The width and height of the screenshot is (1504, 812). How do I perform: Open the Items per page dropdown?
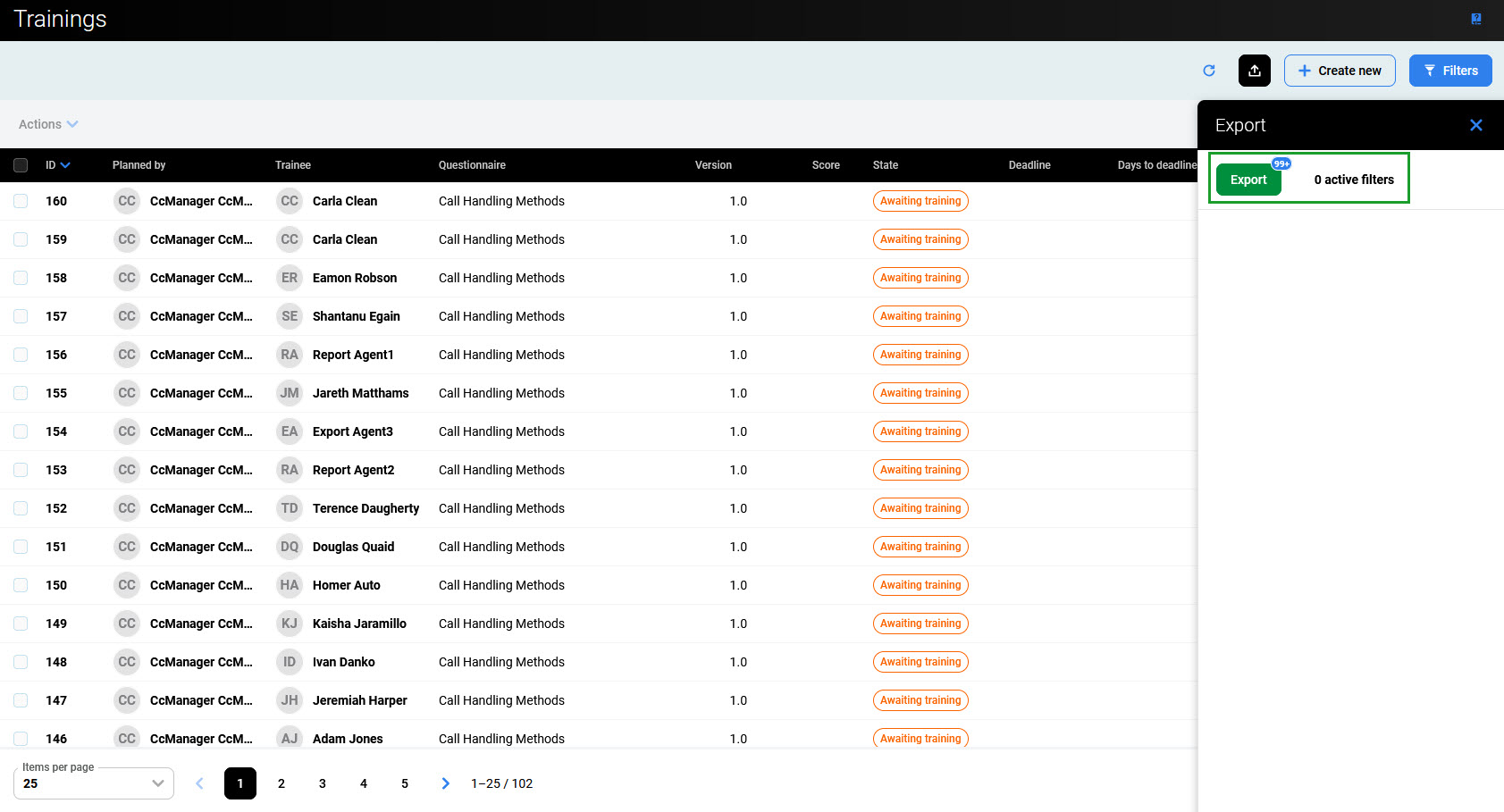(93, 783)
